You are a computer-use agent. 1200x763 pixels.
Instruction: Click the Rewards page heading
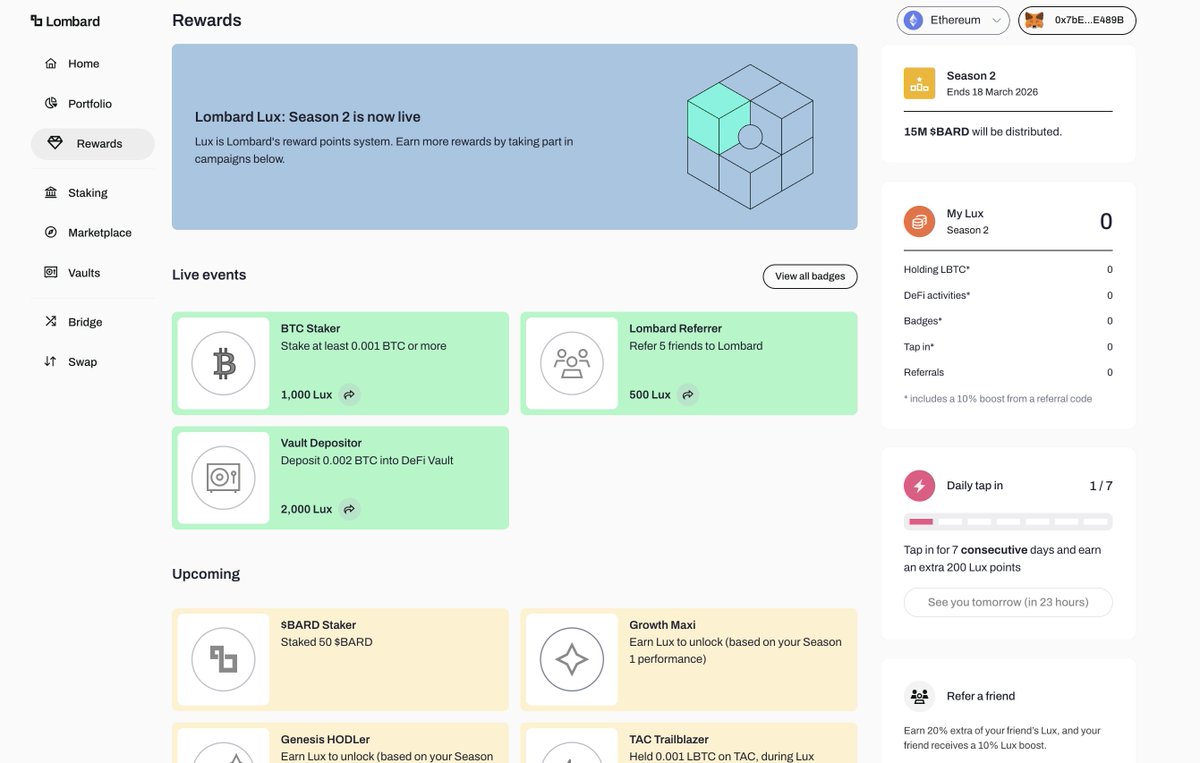tap(206, 20)
